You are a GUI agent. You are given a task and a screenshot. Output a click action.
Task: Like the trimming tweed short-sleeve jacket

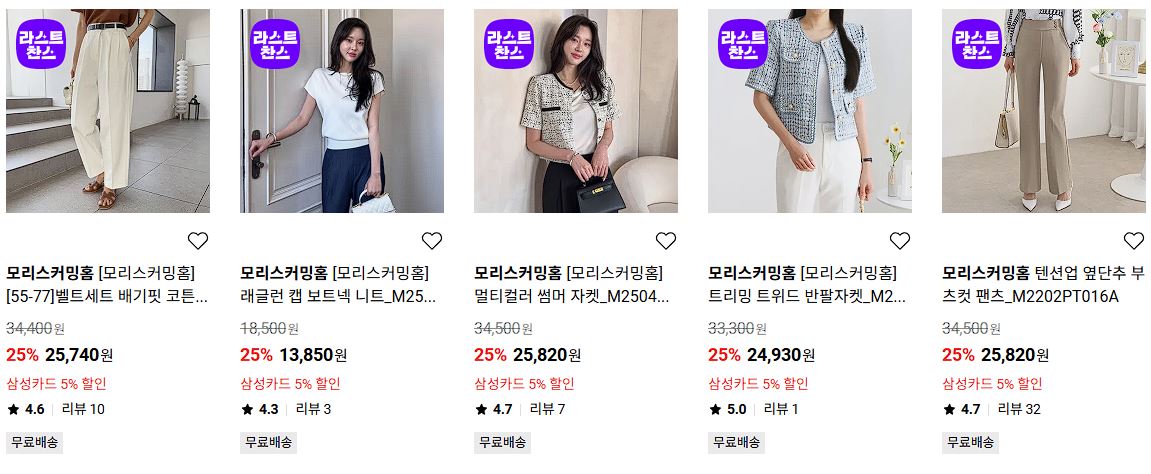point(900,240)
